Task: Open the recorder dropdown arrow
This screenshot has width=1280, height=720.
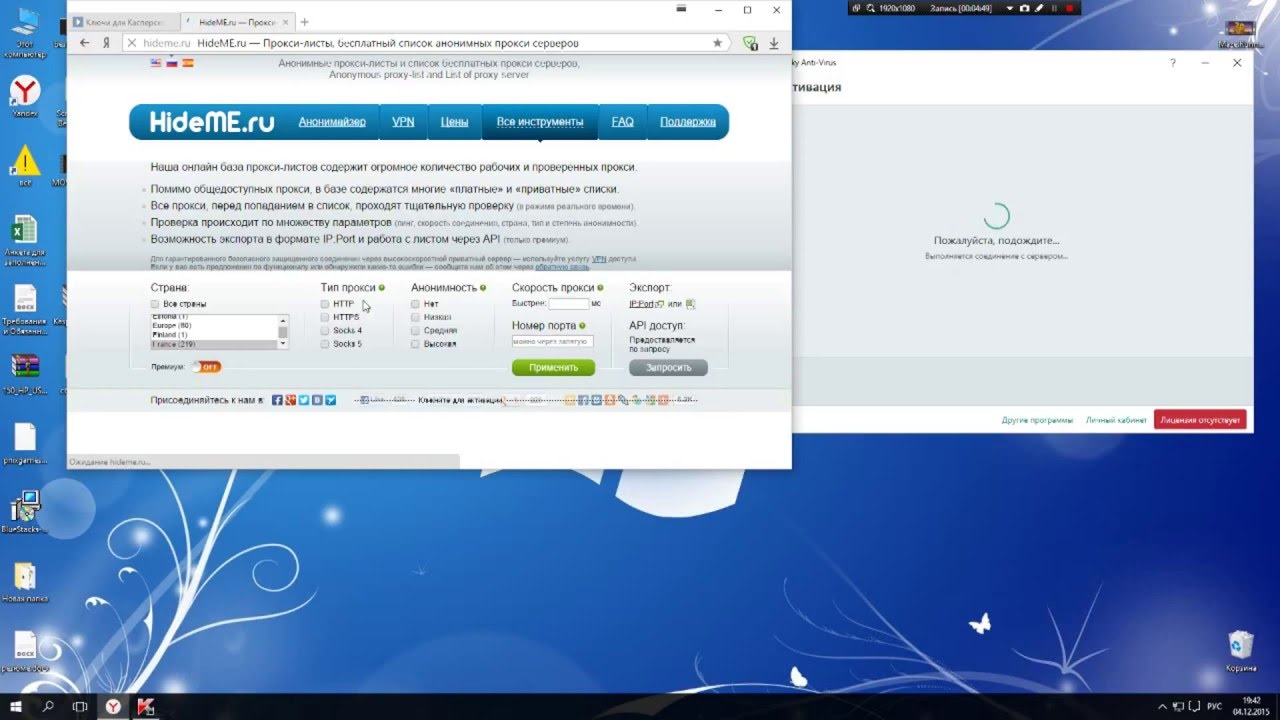Action: pyautogui.click(x=1009, y=8)
